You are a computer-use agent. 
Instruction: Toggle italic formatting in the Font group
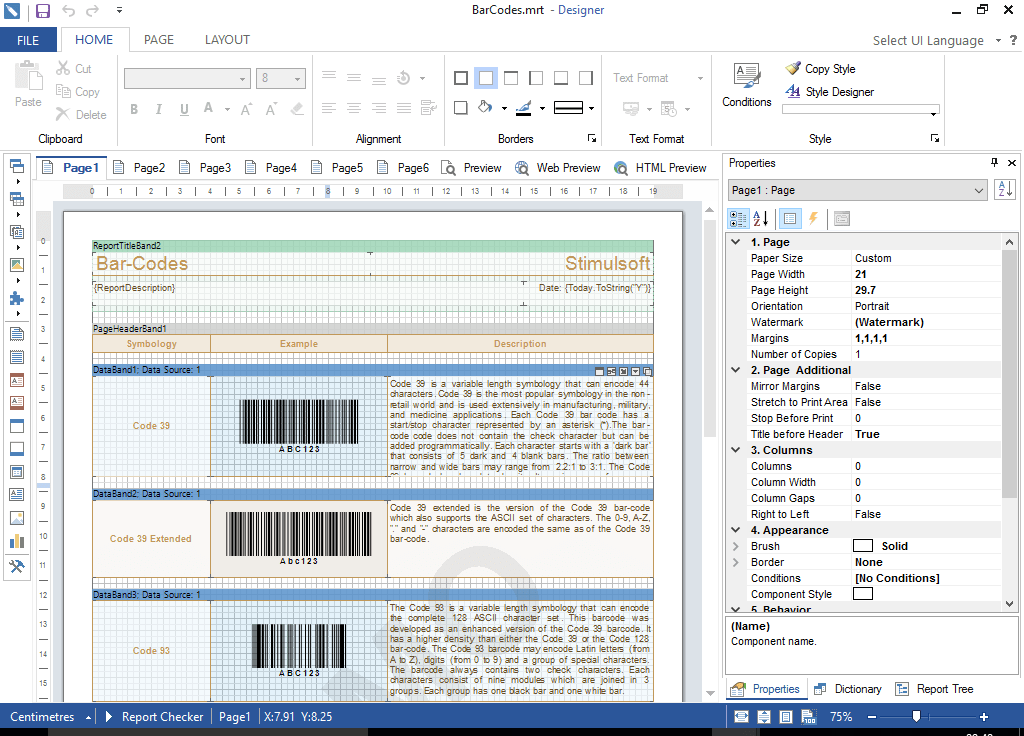pos(157,109)
